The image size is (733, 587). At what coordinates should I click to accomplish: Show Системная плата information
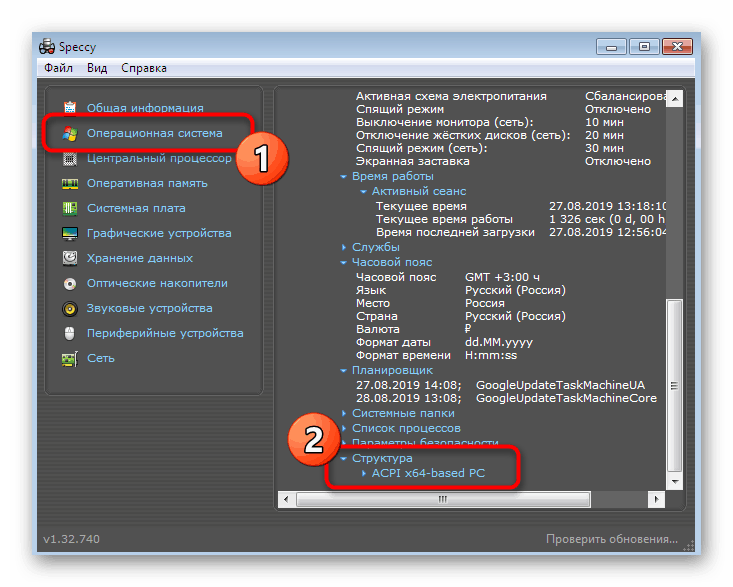pyautogui.click(x=136, y=208)
